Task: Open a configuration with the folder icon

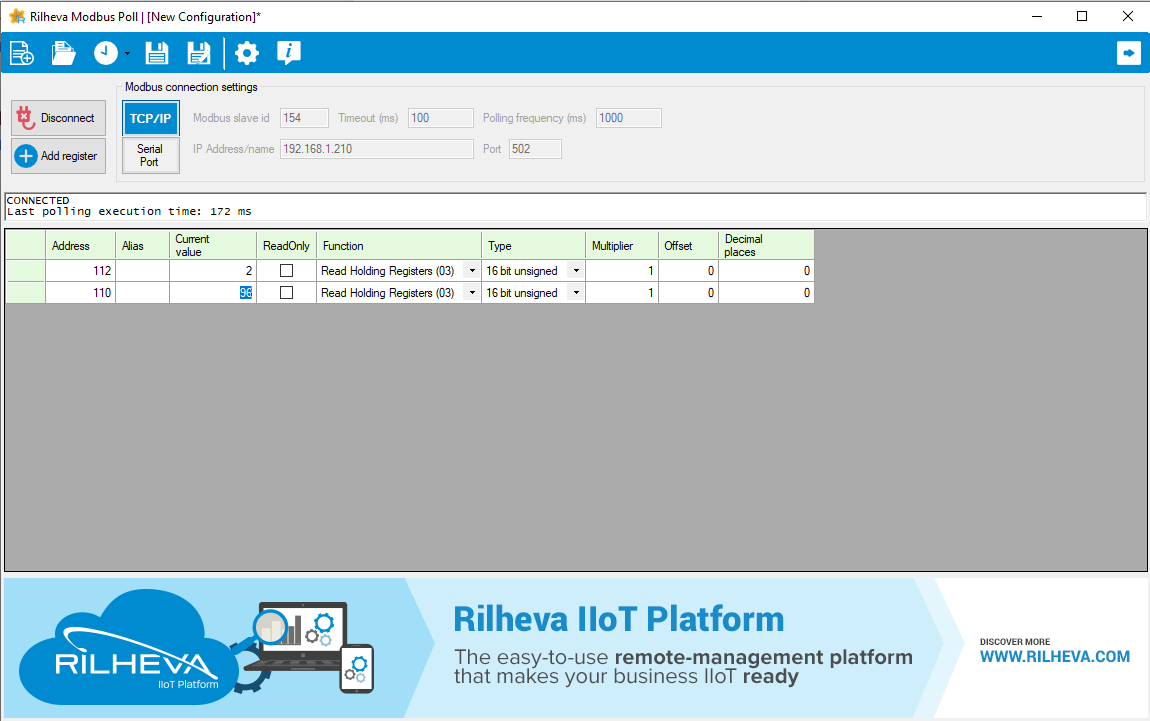Action: 64,53
